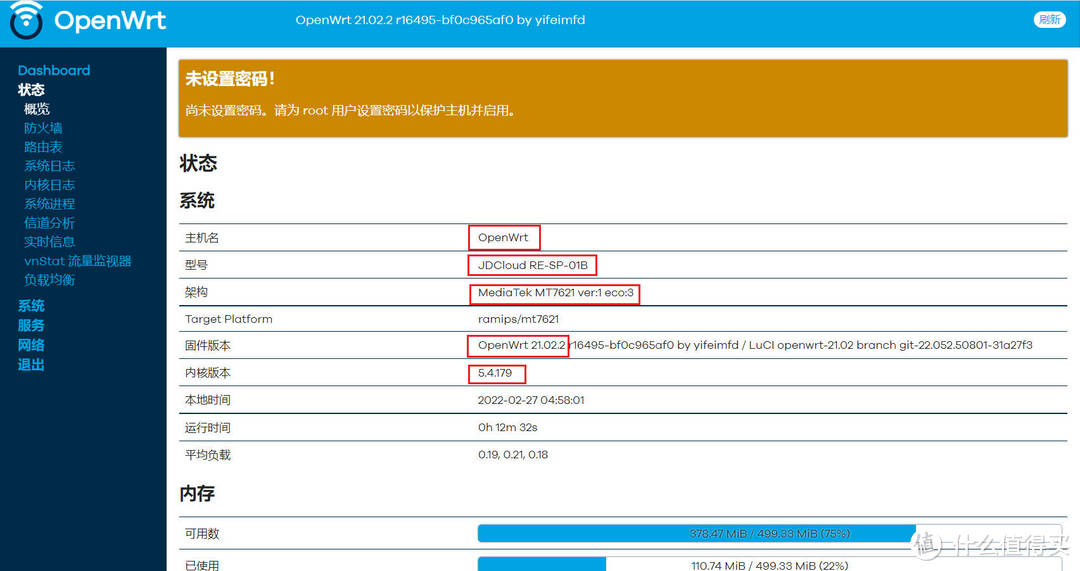This screenshot has width=1080, height=571.
Task: Open 负载均衡 status page
Action: point(49,280)
